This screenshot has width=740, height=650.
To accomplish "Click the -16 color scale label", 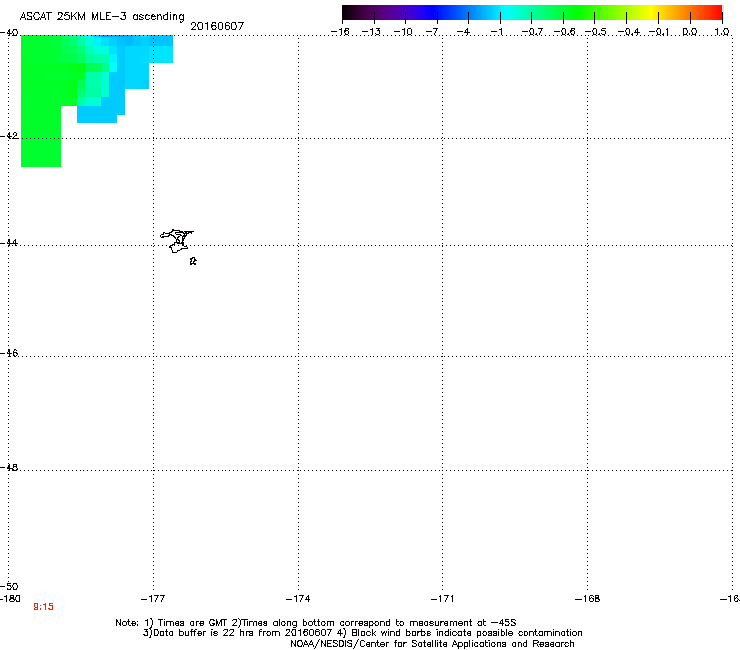I will pyautogui.click(x=340, y=32).
